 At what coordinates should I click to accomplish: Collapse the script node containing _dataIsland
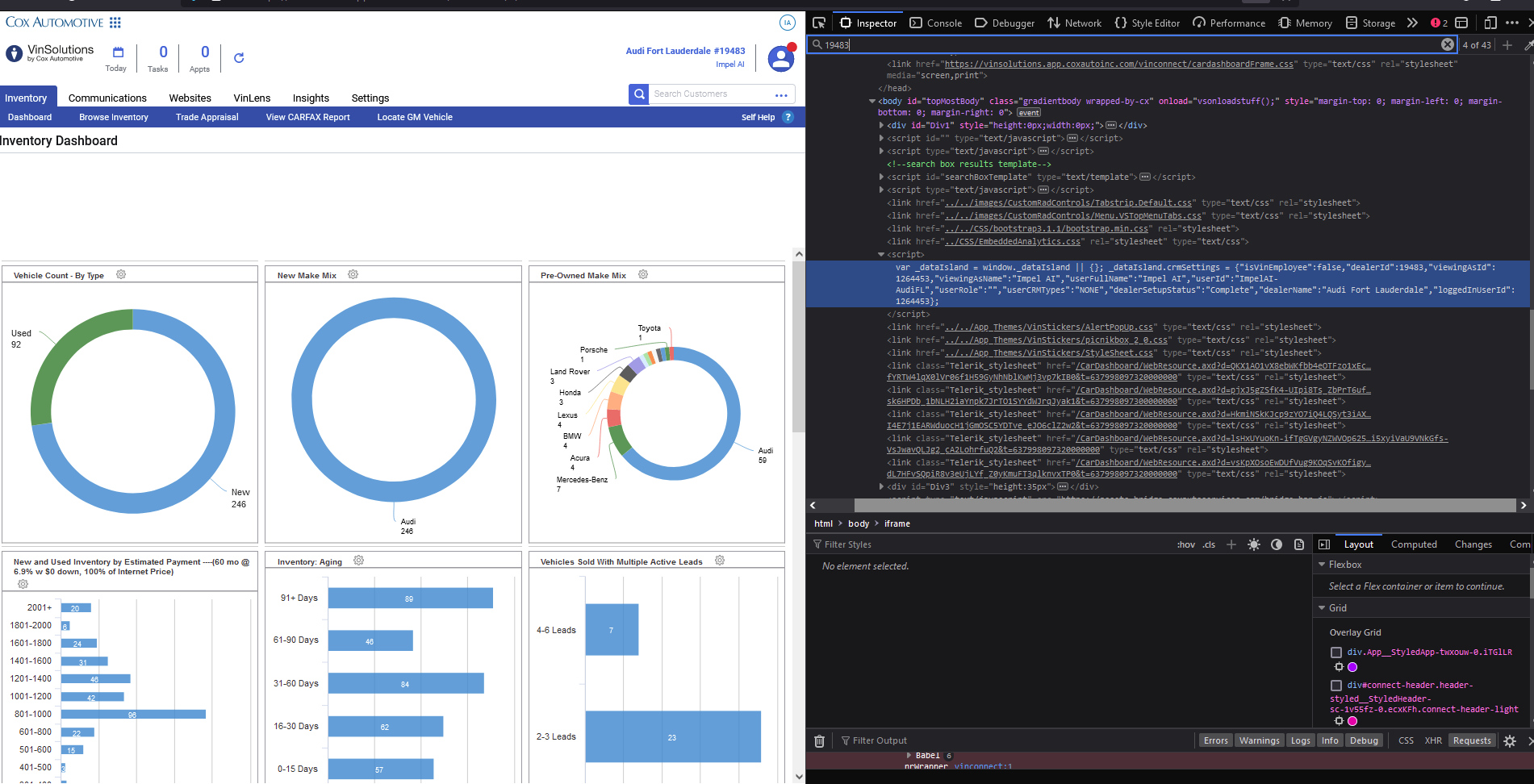[x=881, y=255]
